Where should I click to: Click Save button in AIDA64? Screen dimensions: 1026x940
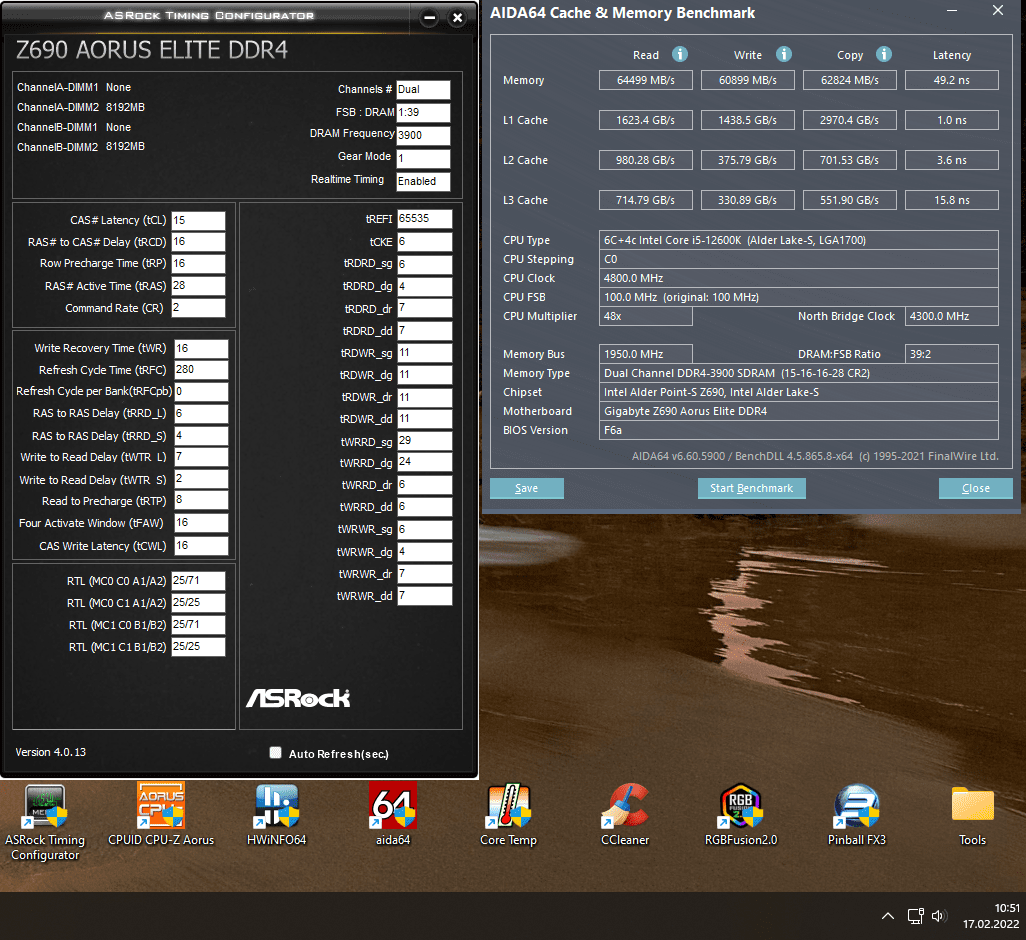click(x=527, y=488)
